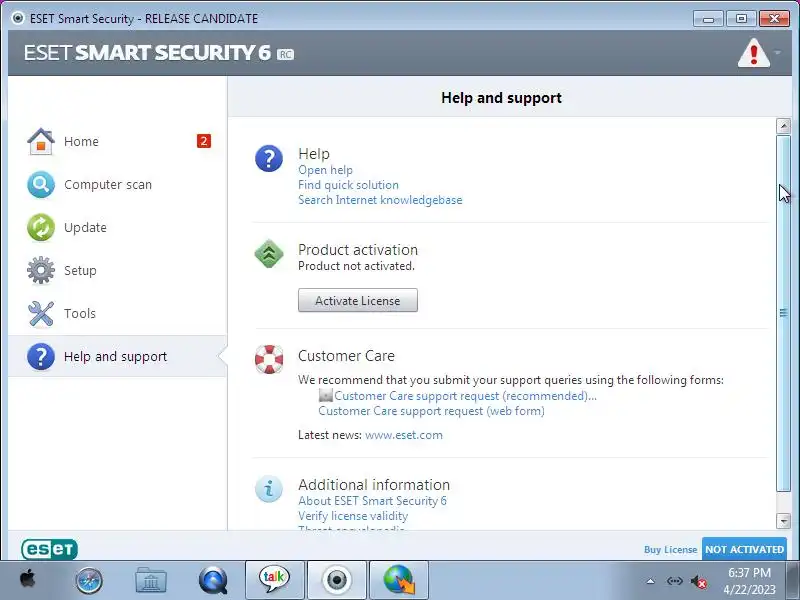Click the green Product activation icon
This screenshot has height=600, width=800.
[x=269, y=254]
